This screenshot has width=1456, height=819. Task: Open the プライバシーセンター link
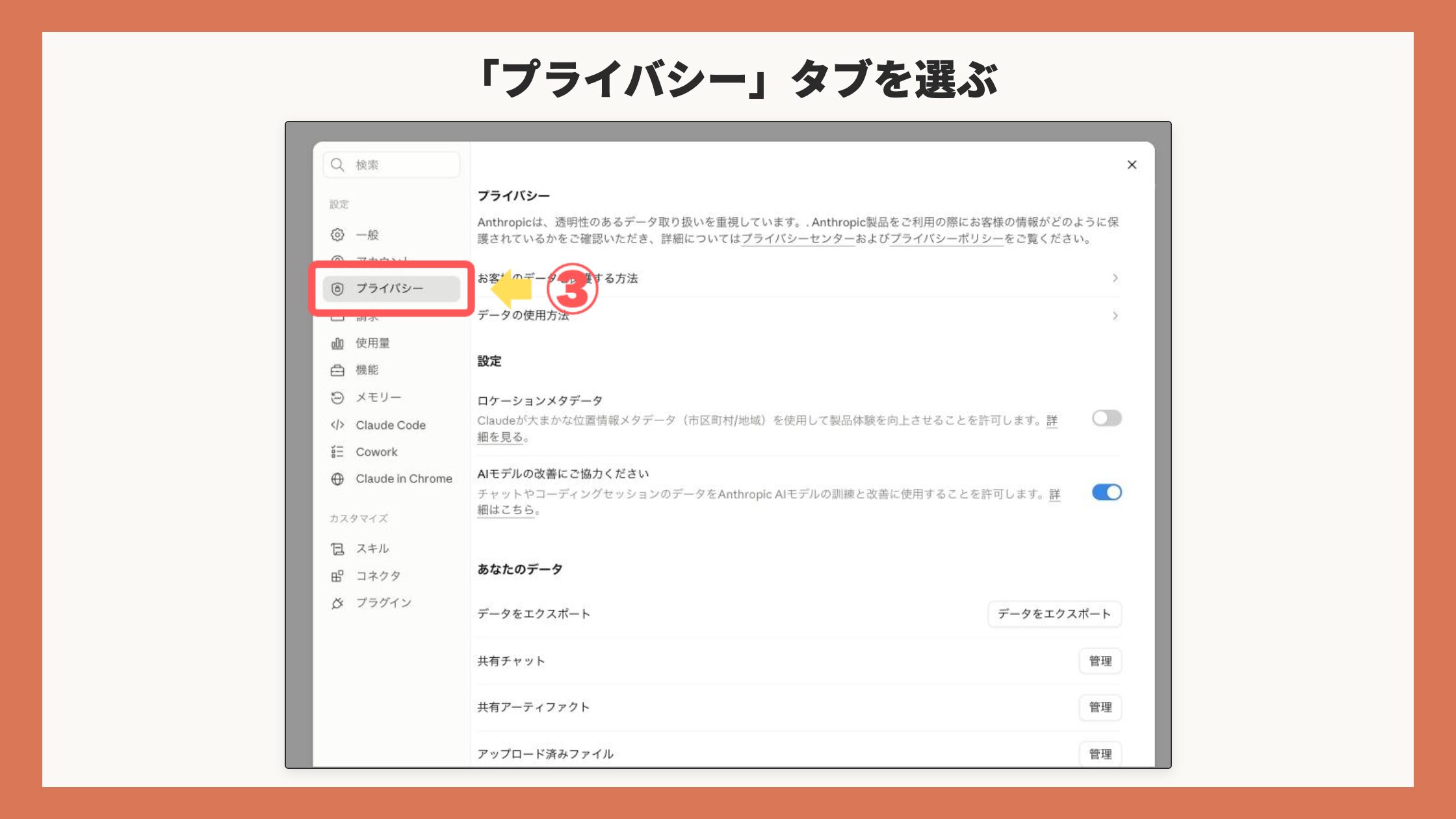click(x=798, y=239)
